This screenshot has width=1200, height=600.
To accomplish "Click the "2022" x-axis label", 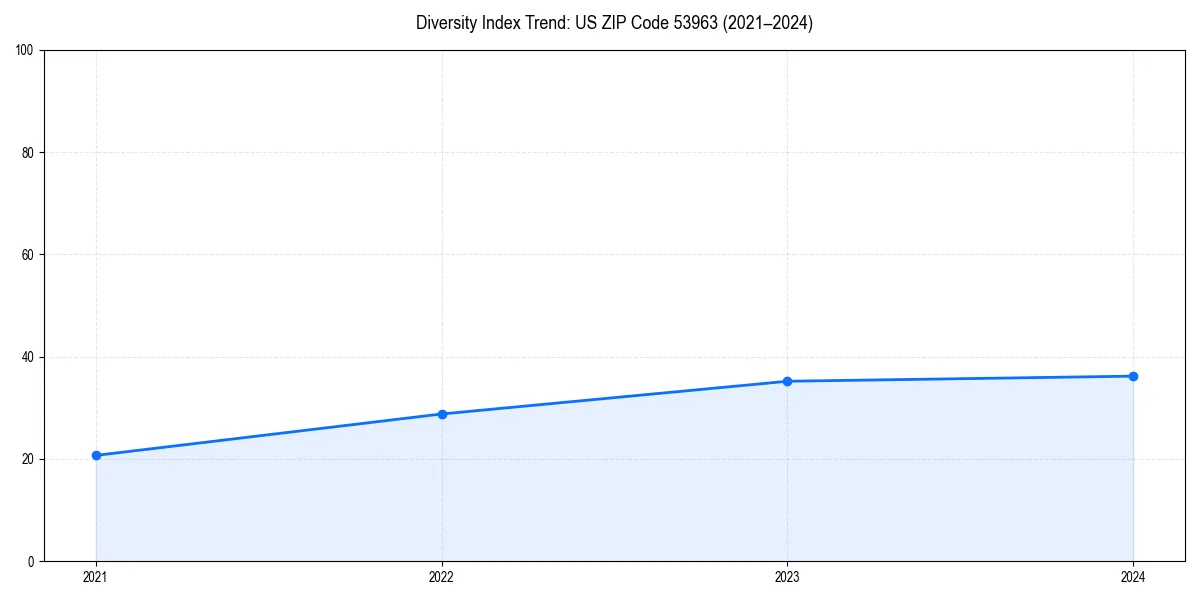I will pyautogui.click(x=442, y=577).
